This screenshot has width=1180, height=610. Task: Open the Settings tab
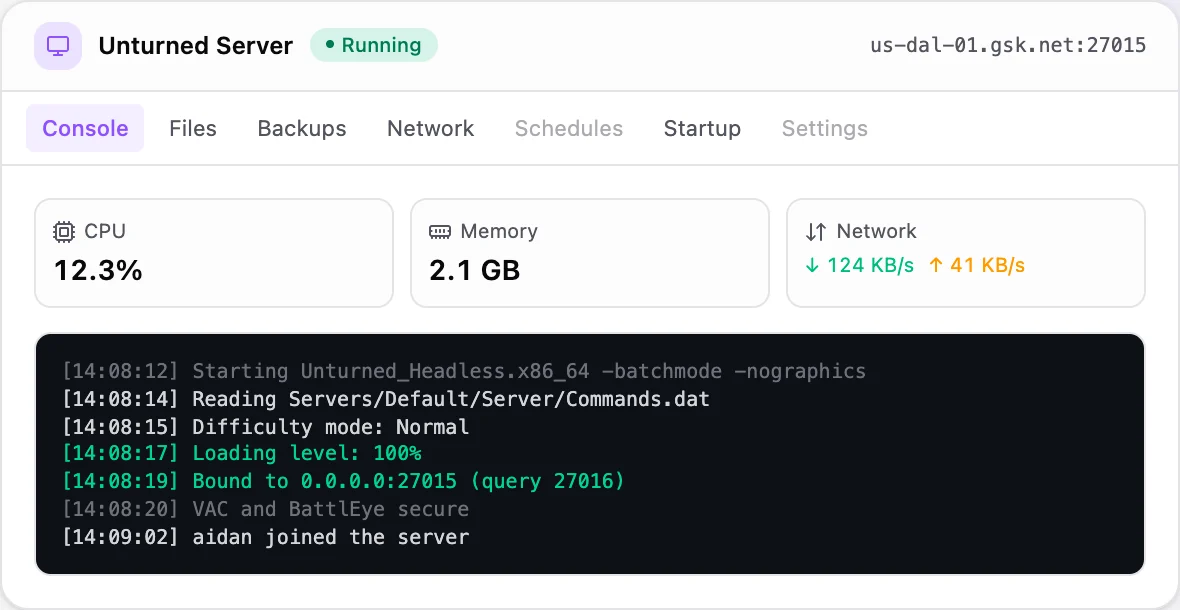point(825,129)
